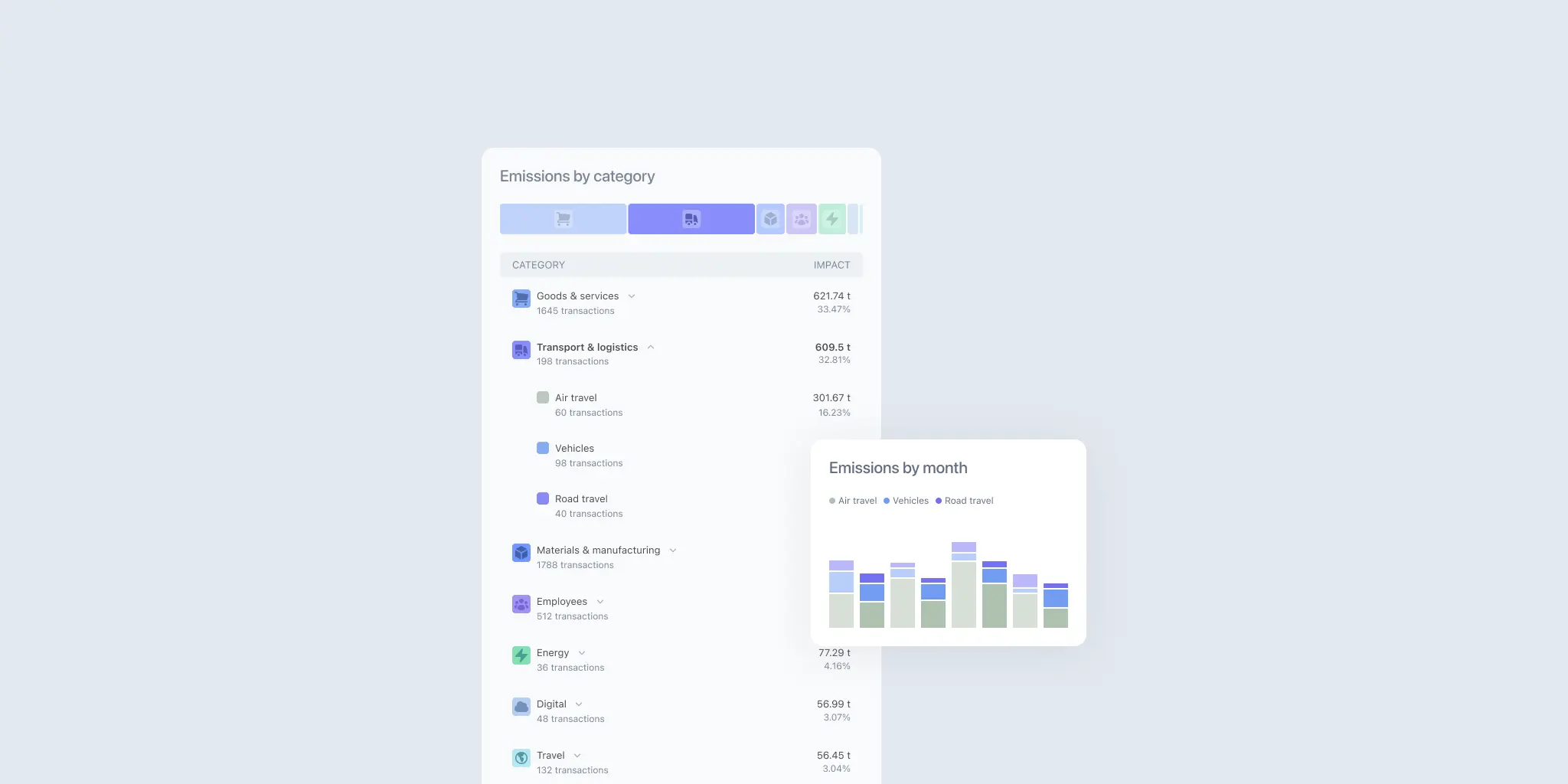Image resolution: width=1568 pixels, height=784 pixels.
Task: Click the Employees people filter icon
Action: point(800,218)
